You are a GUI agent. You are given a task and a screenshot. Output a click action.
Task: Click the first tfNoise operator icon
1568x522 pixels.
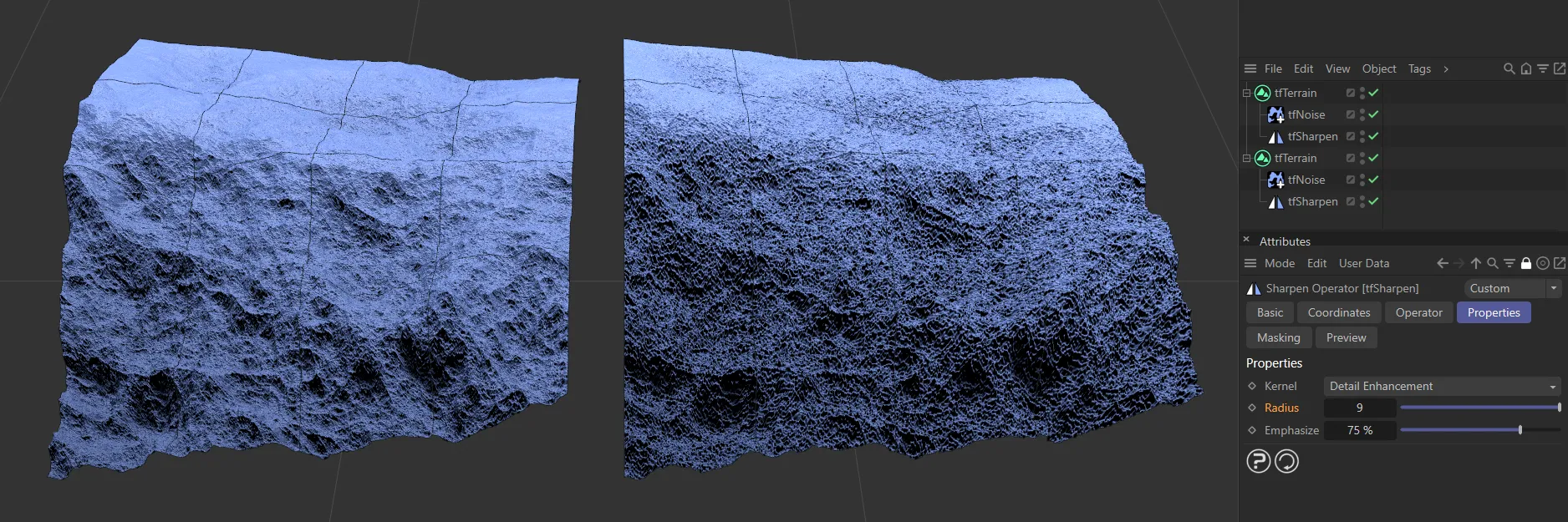1275,114
